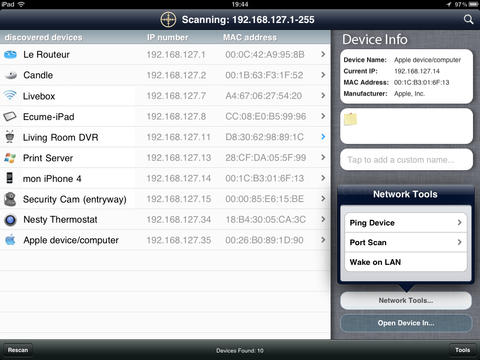The height and width of the screenshot is (360, 480).
Task: Tap the Wi-Fi icon beside Livebox
Action: coord(10,96)
